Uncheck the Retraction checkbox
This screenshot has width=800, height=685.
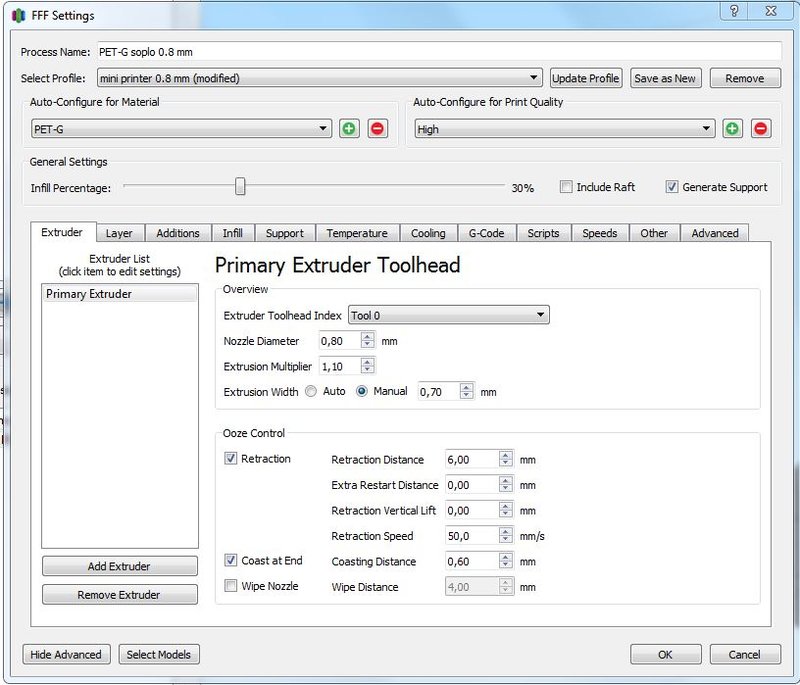point(231,459)
